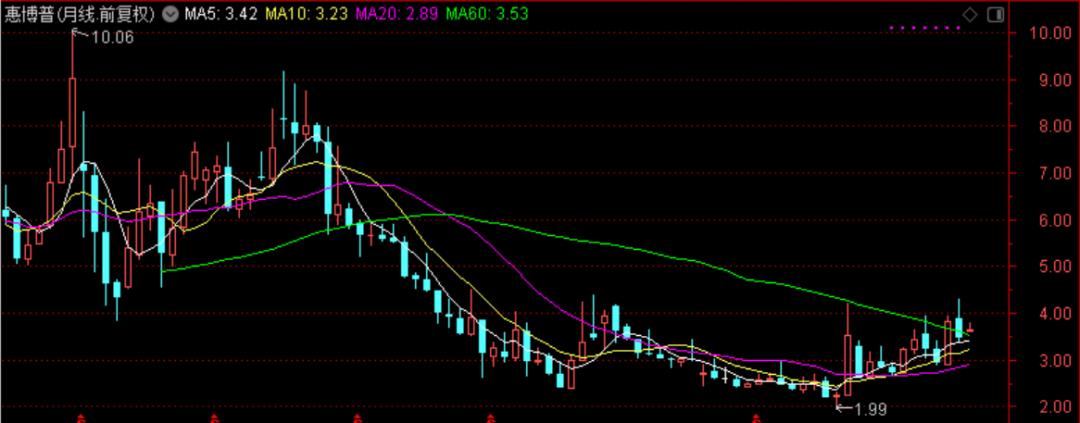Click the 8.00 price axis label
This screenshot has width=1080, height=423.
1055,126
